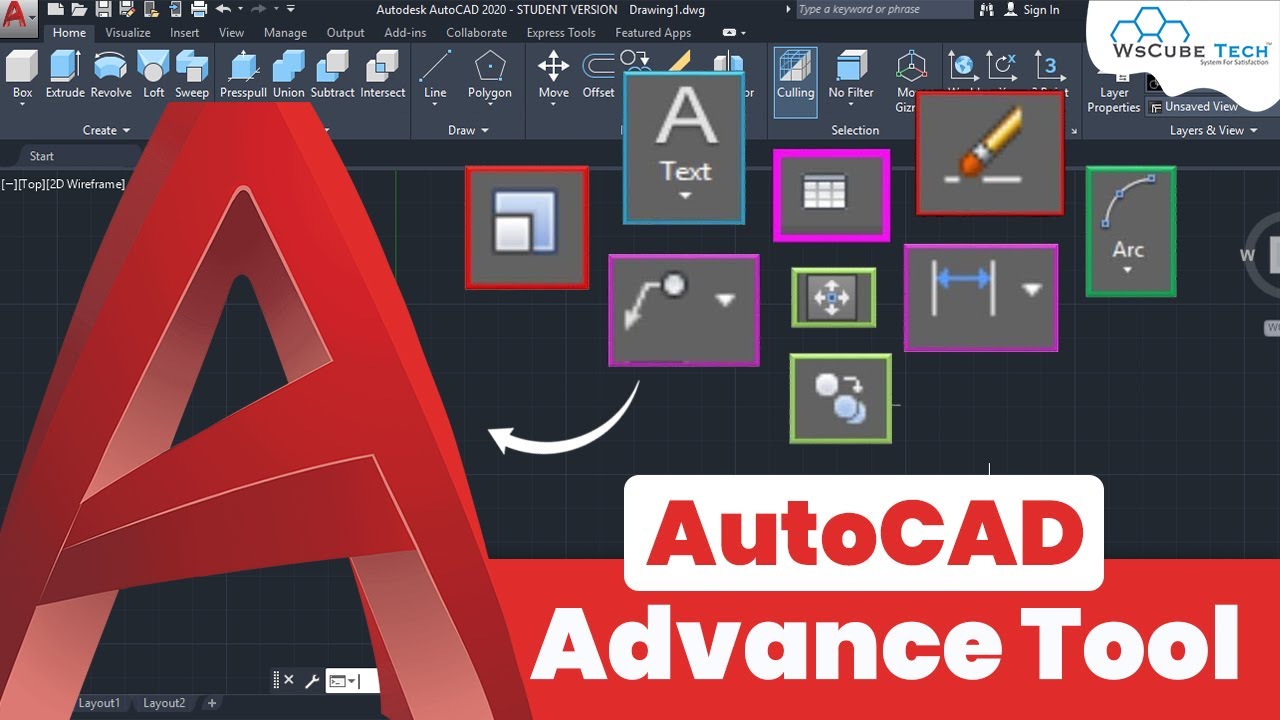Open the Box tool dropdown arrow
This screenshot has height=720, width=1280.
[x=22, y=106]
